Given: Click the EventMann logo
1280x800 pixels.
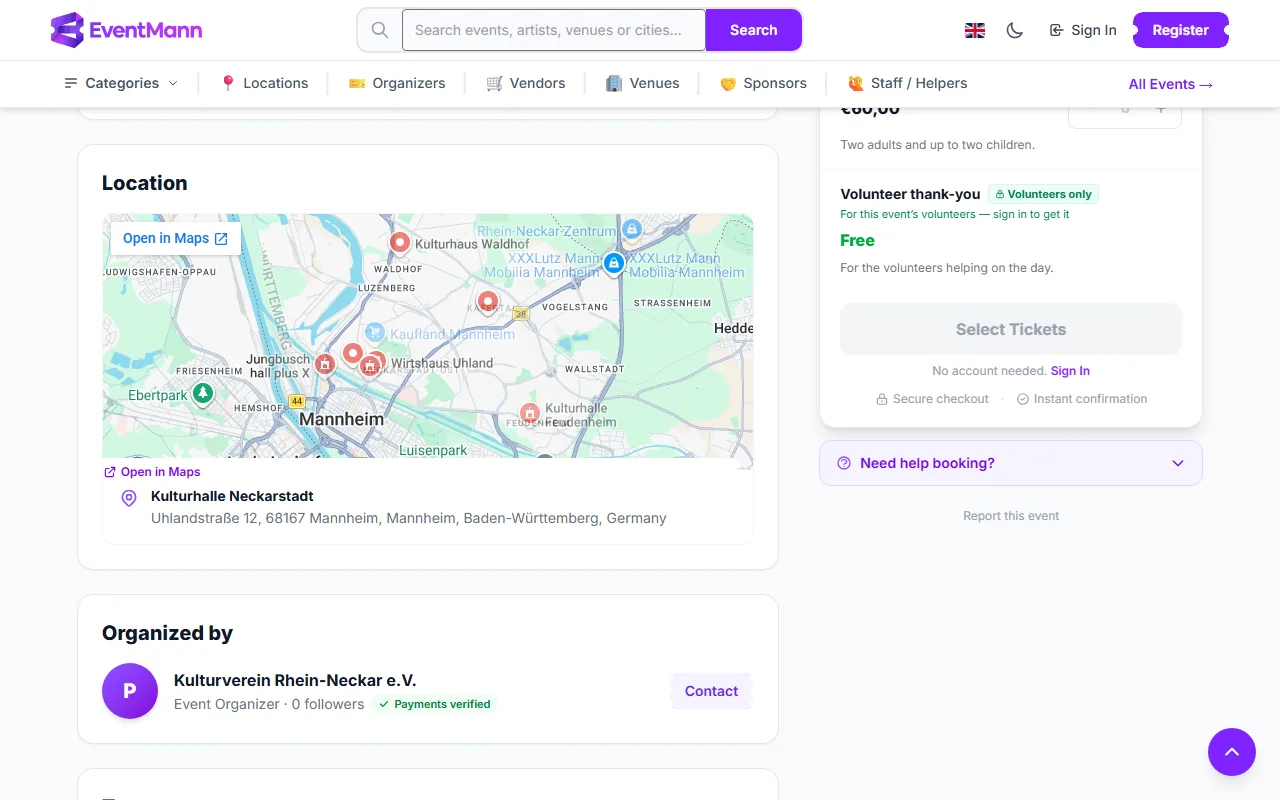Looking at the screenshot, I should 126,30.
